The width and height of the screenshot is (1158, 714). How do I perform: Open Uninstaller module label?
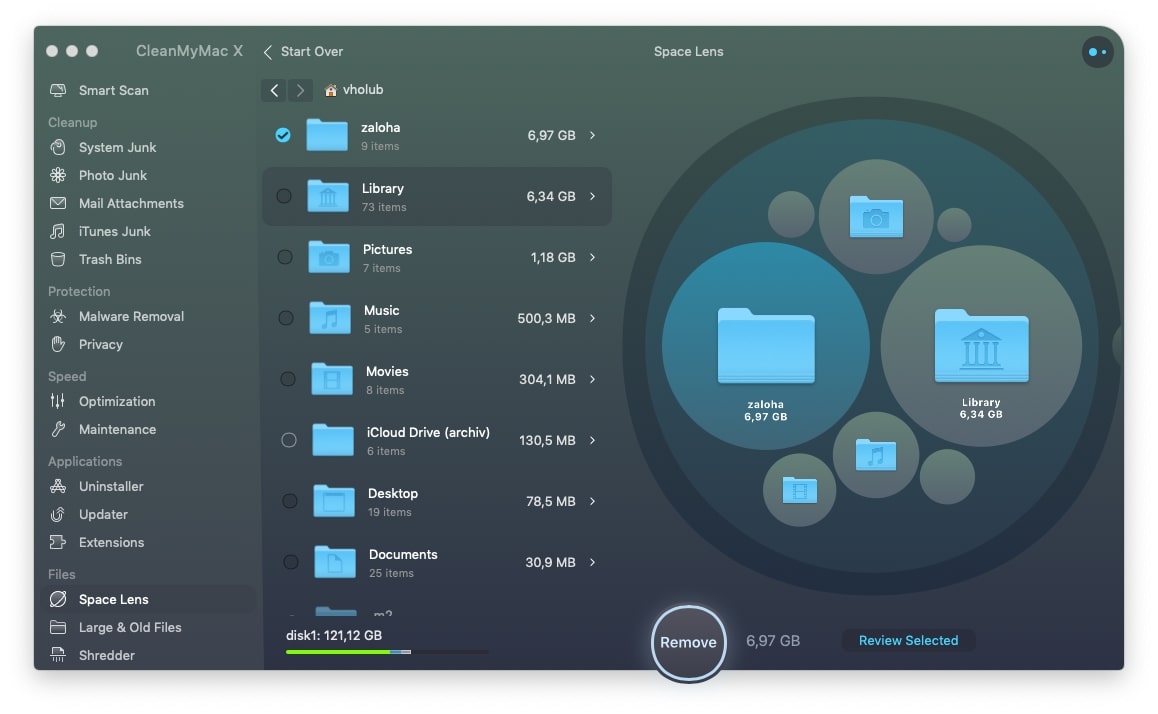coord(111,486)
